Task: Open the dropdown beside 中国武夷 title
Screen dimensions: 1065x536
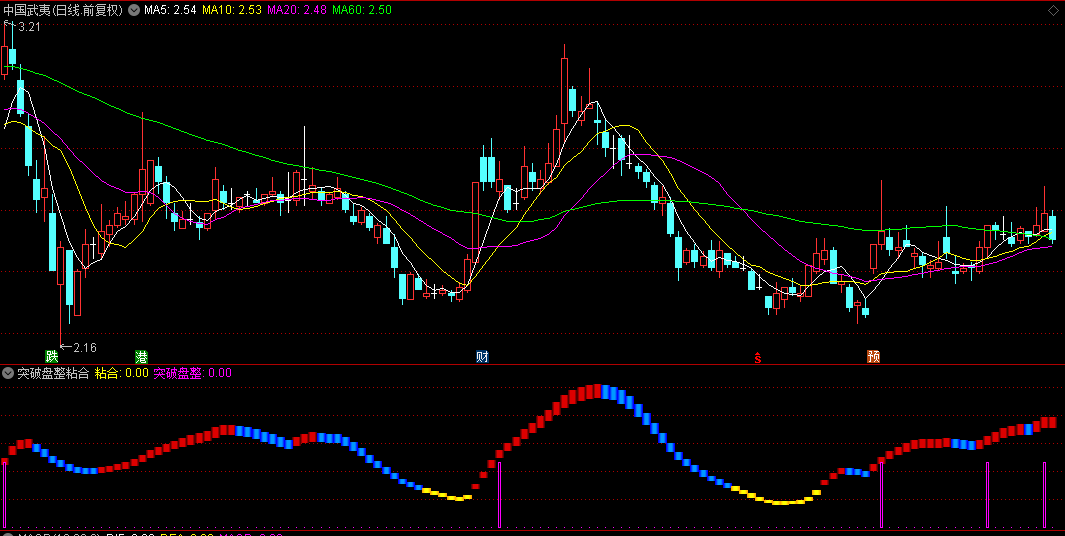Action: [132, 10]
